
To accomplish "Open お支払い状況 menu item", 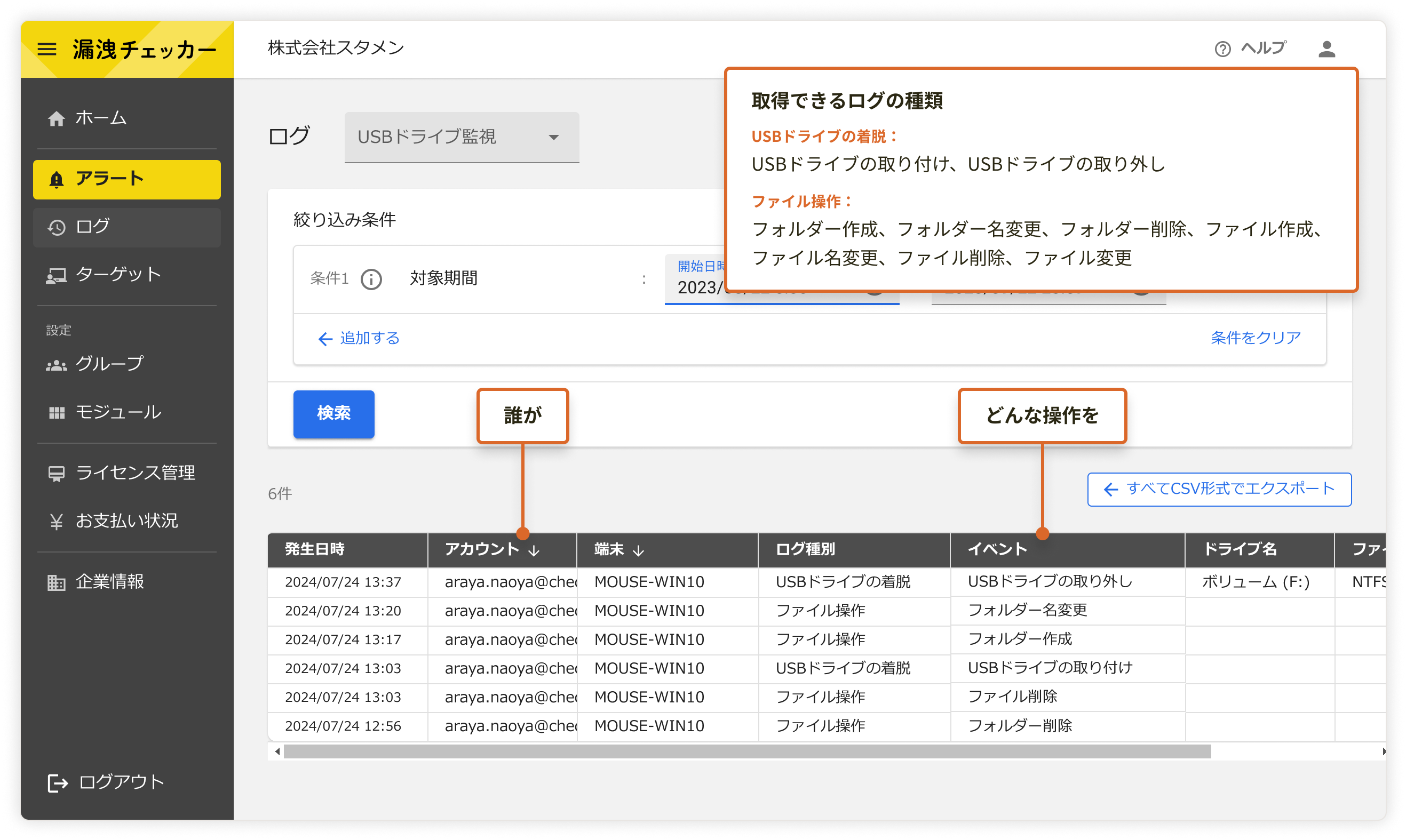I will click(x=127, y=520).
